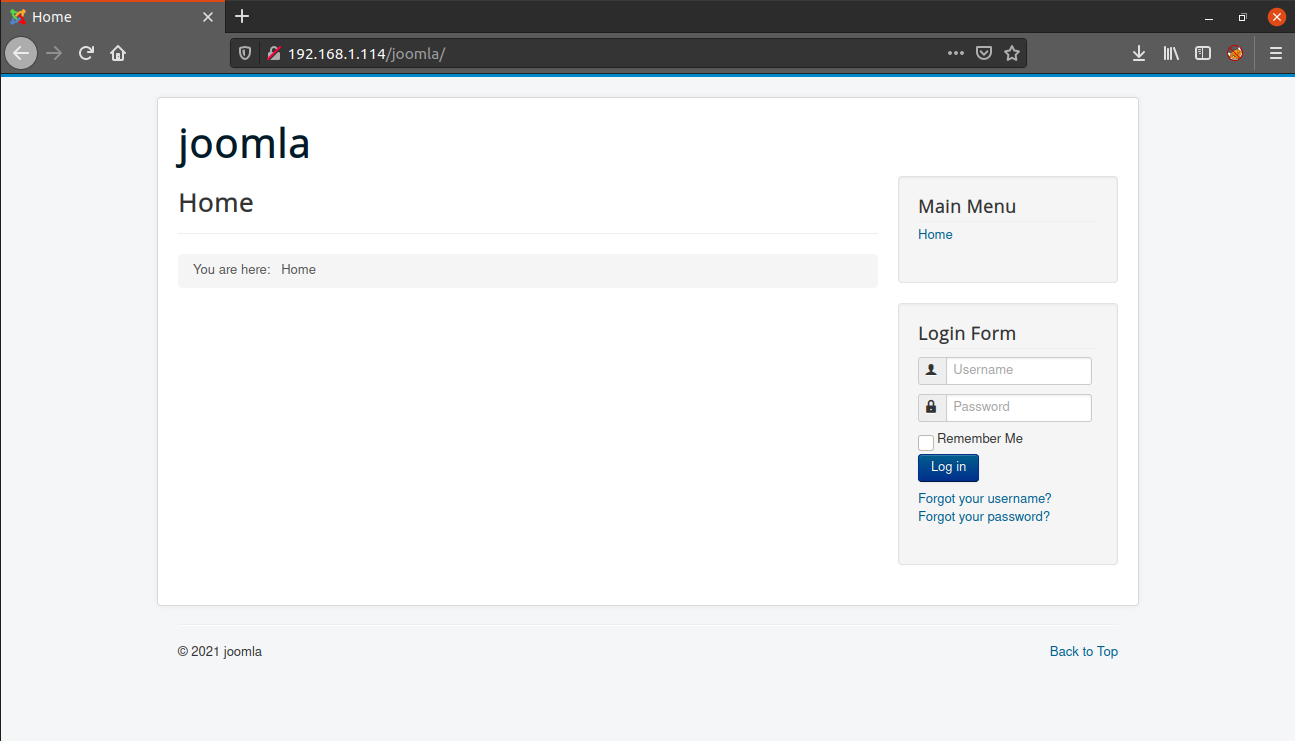Focus the Password input field
Viewport: 1295px width, 741px height.
[1018, 407]
